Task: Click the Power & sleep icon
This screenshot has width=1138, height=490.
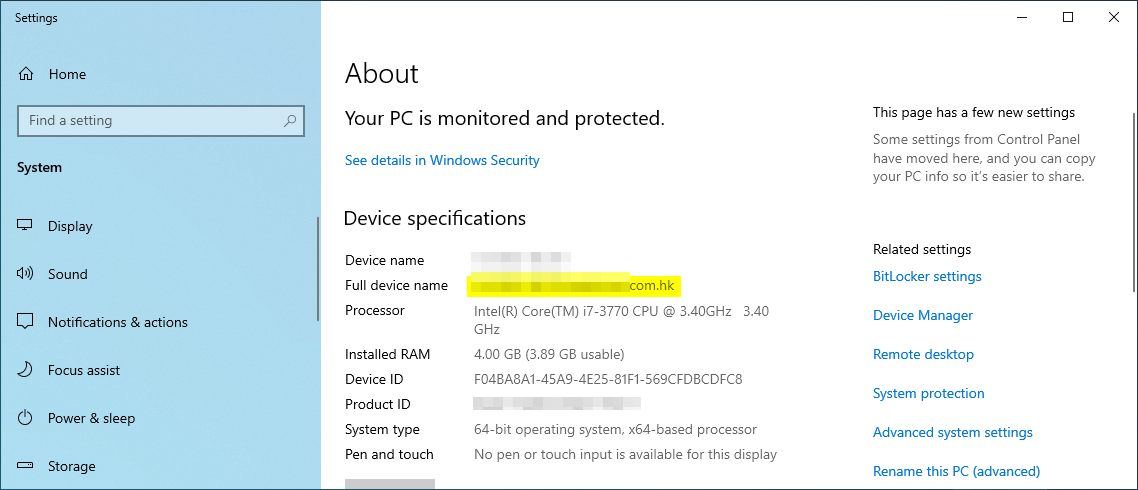Action: [x=26, y=418]
